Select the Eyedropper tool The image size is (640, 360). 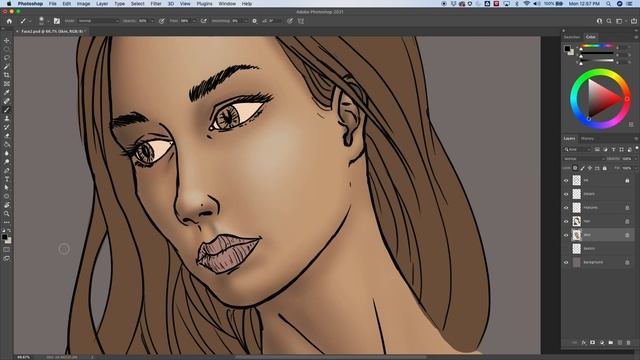click(x=7, y=92)
